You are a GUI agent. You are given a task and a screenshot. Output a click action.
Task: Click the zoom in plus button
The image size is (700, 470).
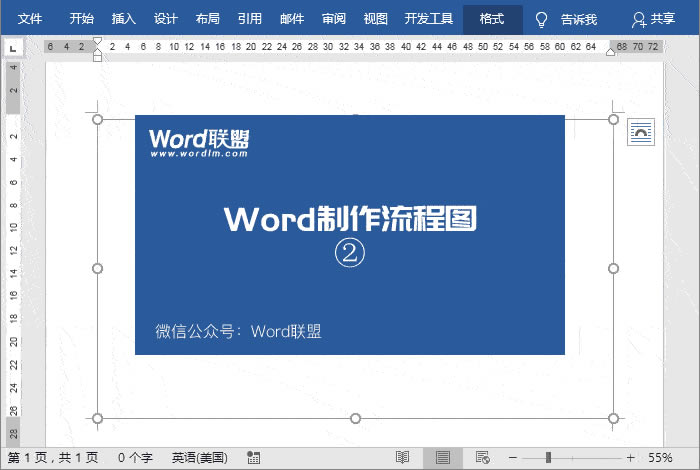(630, 457)
